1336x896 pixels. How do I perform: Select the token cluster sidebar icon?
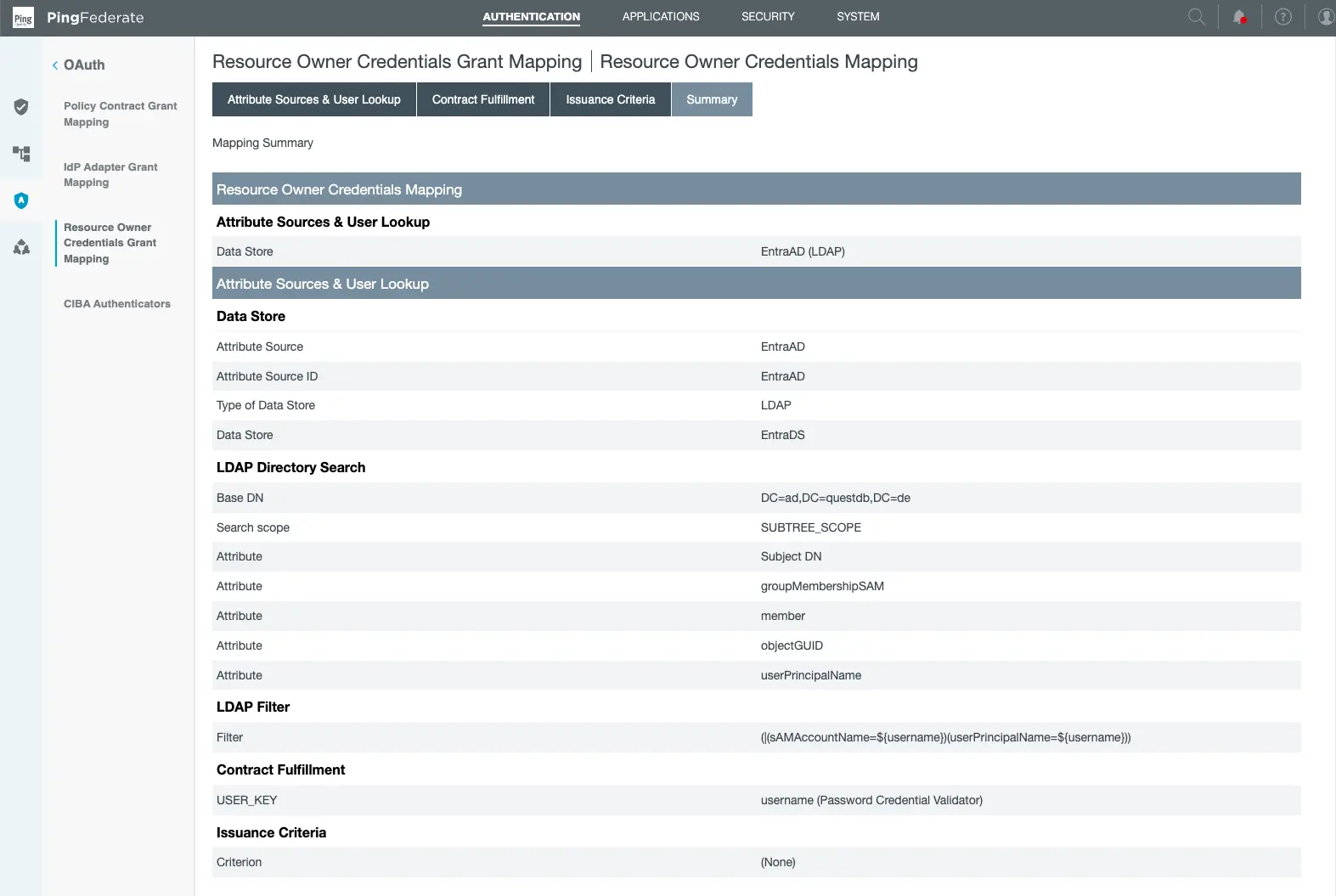[x=21, y=247]
